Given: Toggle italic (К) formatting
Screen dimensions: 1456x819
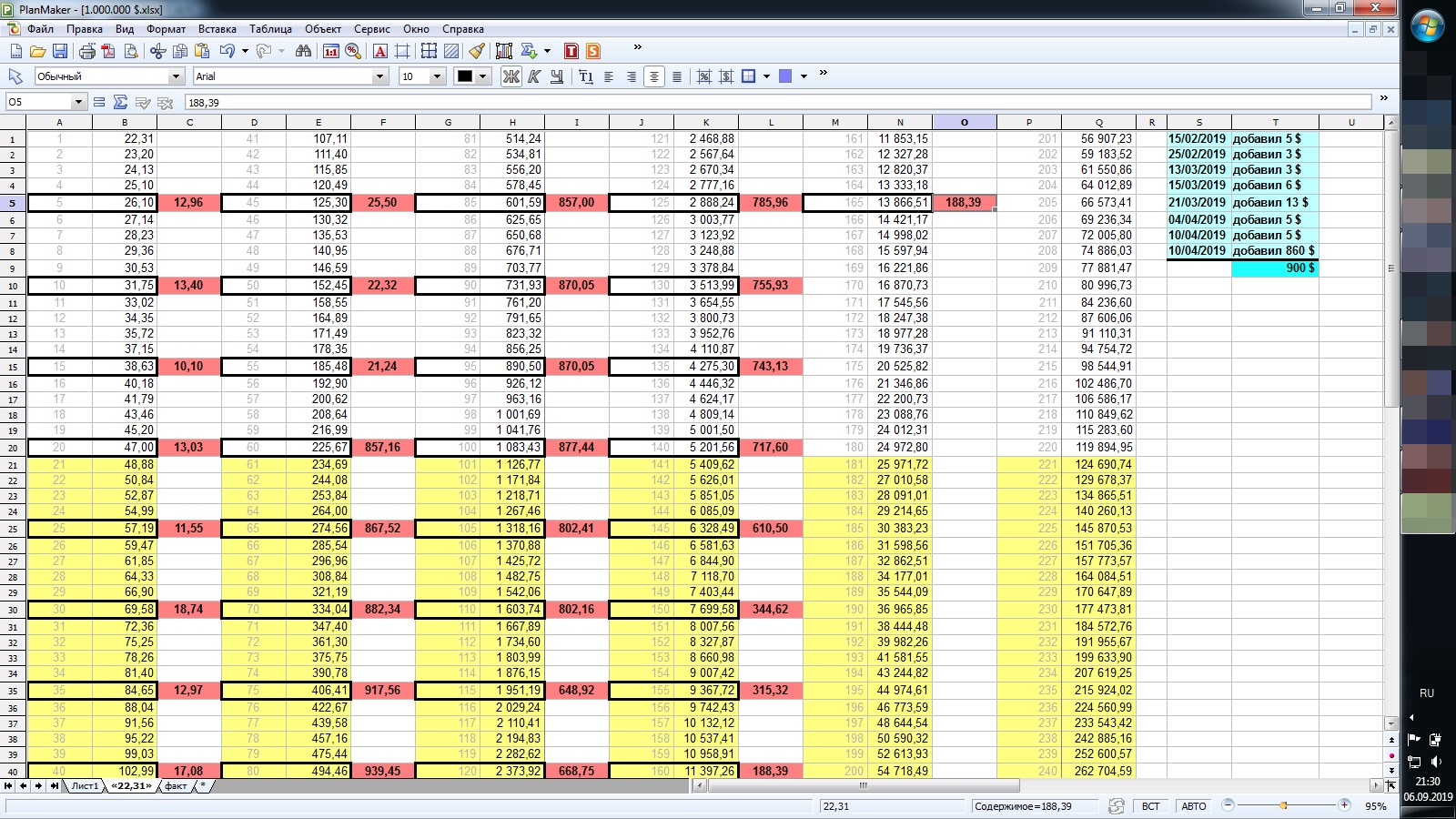Looking at the screenshot, I should [534, 76].
